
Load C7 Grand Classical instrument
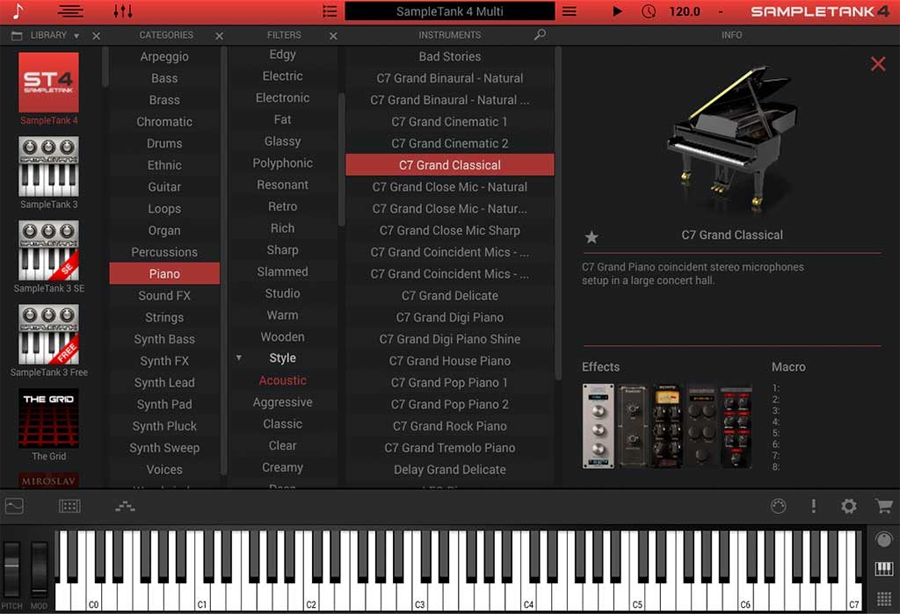449,165
